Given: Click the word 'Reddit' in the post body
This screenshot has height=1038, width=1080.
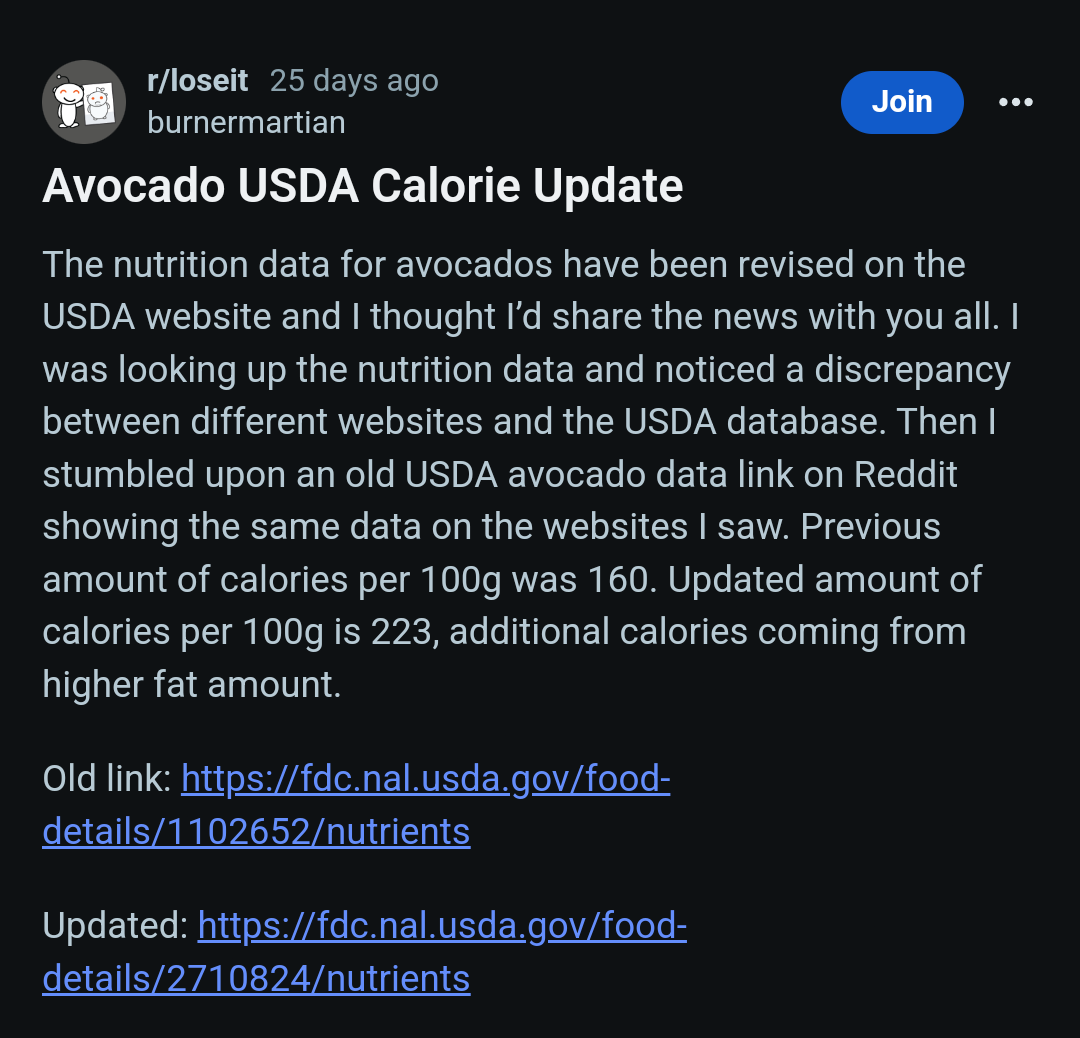Looking at the screenshot, I should (905, 475).
